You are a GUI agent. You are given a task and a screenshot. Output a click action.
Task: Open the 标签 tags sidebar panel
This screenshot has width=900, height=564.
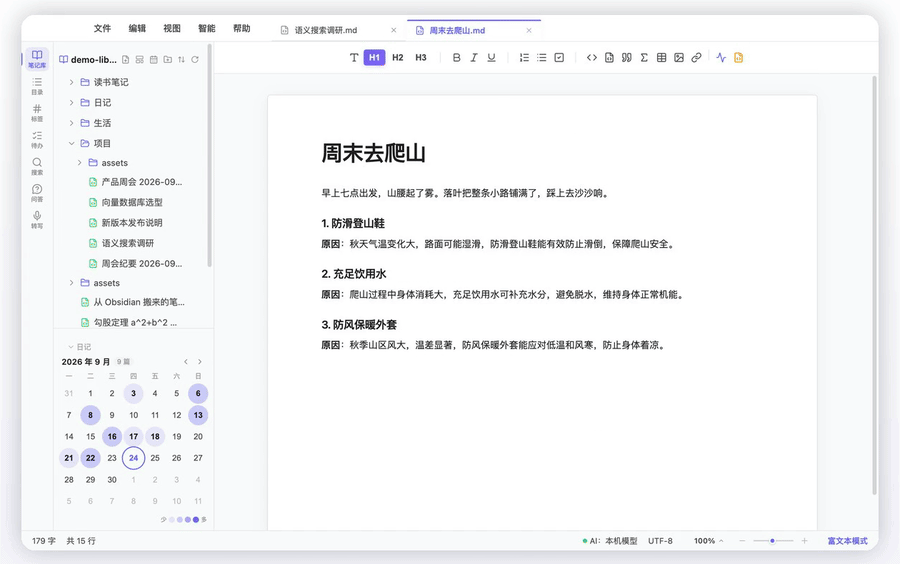pyautogui.click(x=37, y=112)
